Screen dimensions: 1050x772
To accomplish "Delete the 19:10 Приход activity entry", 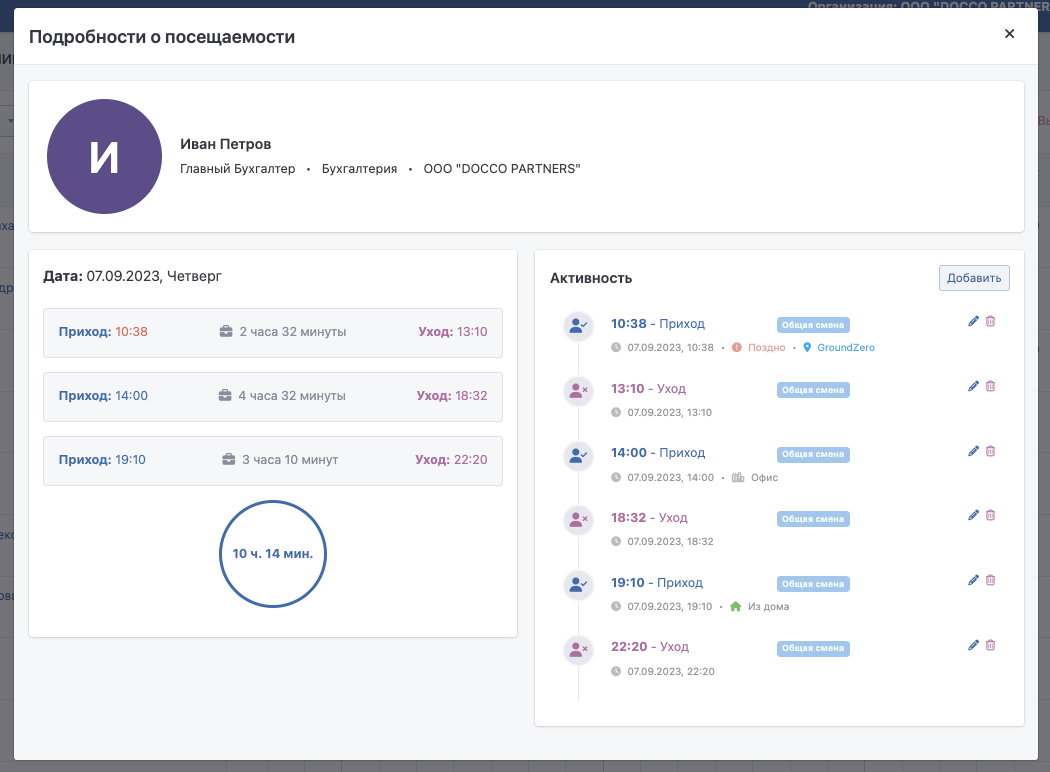I will click(x=990, y=581).
